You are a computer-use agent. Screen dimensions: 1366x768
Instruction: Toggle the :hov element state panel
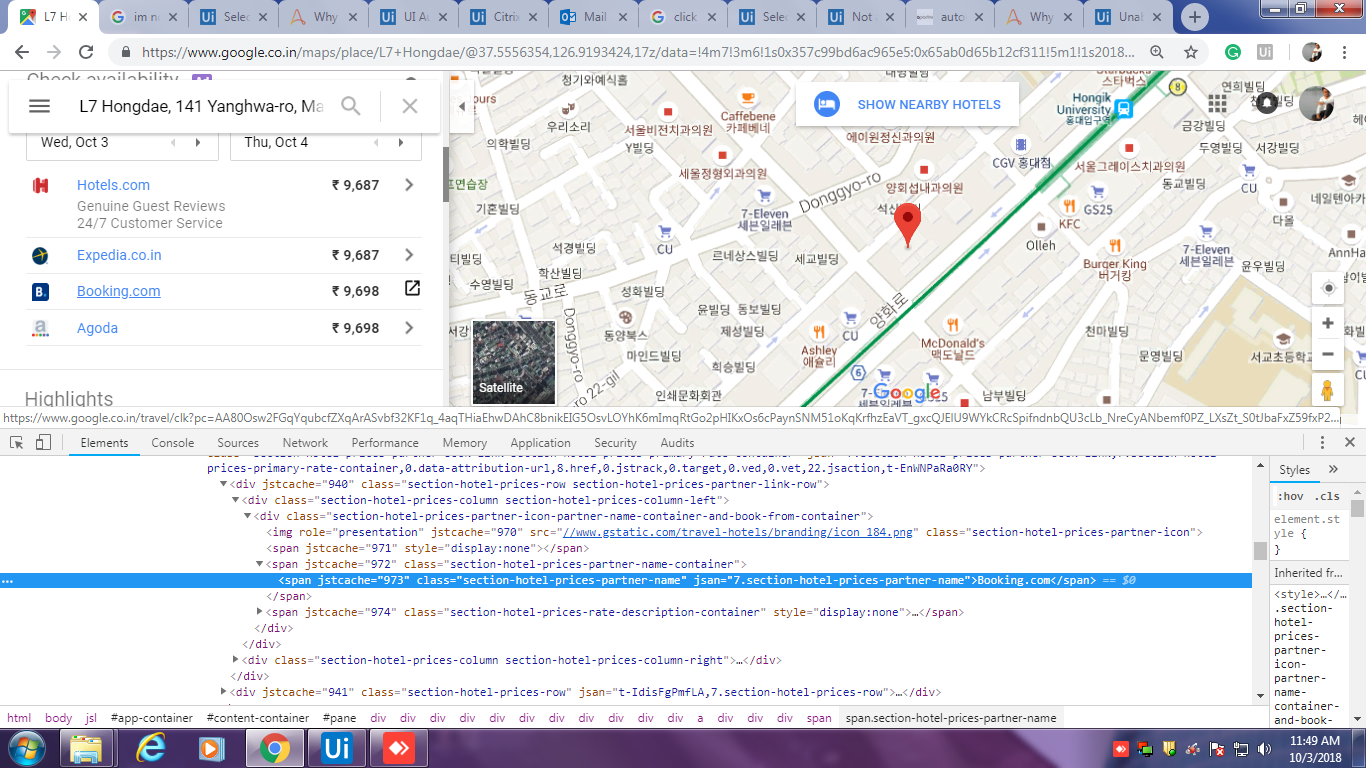coord(1290,496)
